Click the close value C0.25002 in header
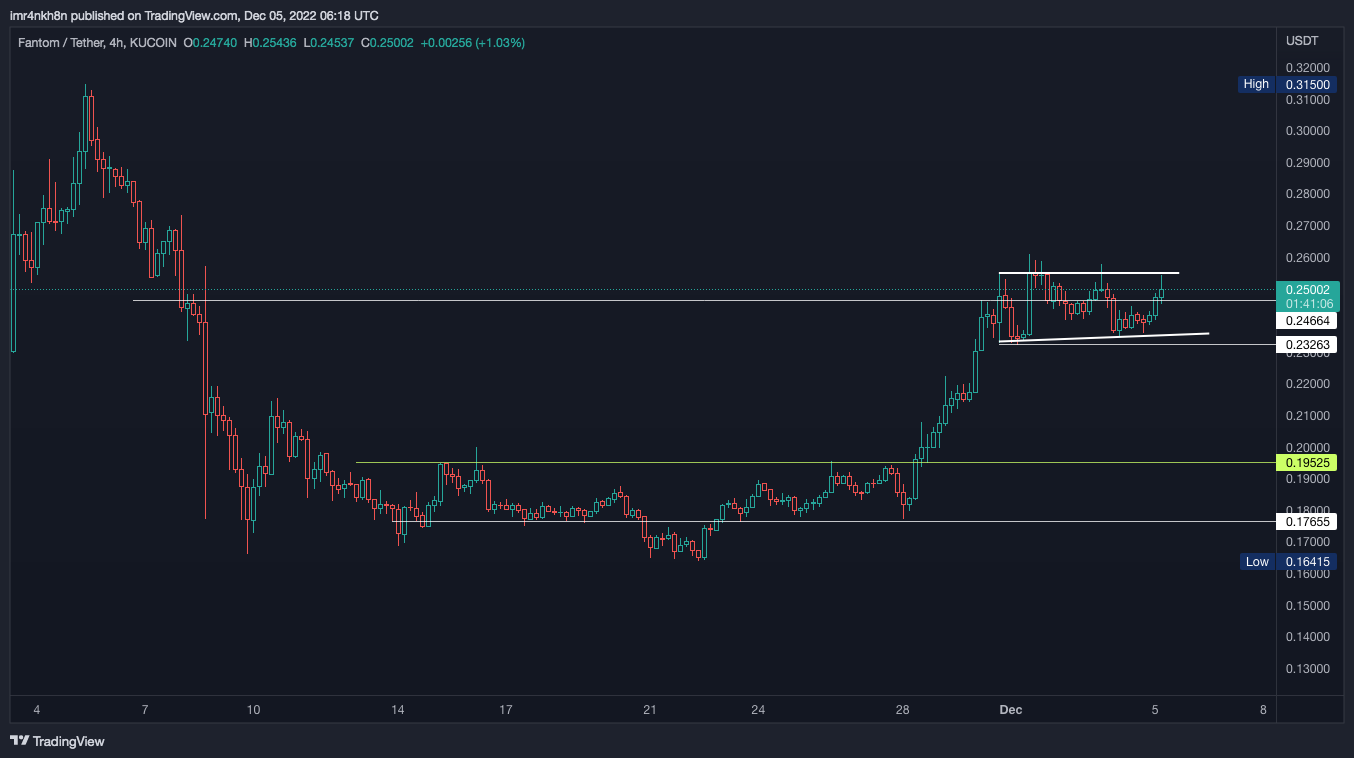This screenshot has height=758, width=1354. point(387,43)
